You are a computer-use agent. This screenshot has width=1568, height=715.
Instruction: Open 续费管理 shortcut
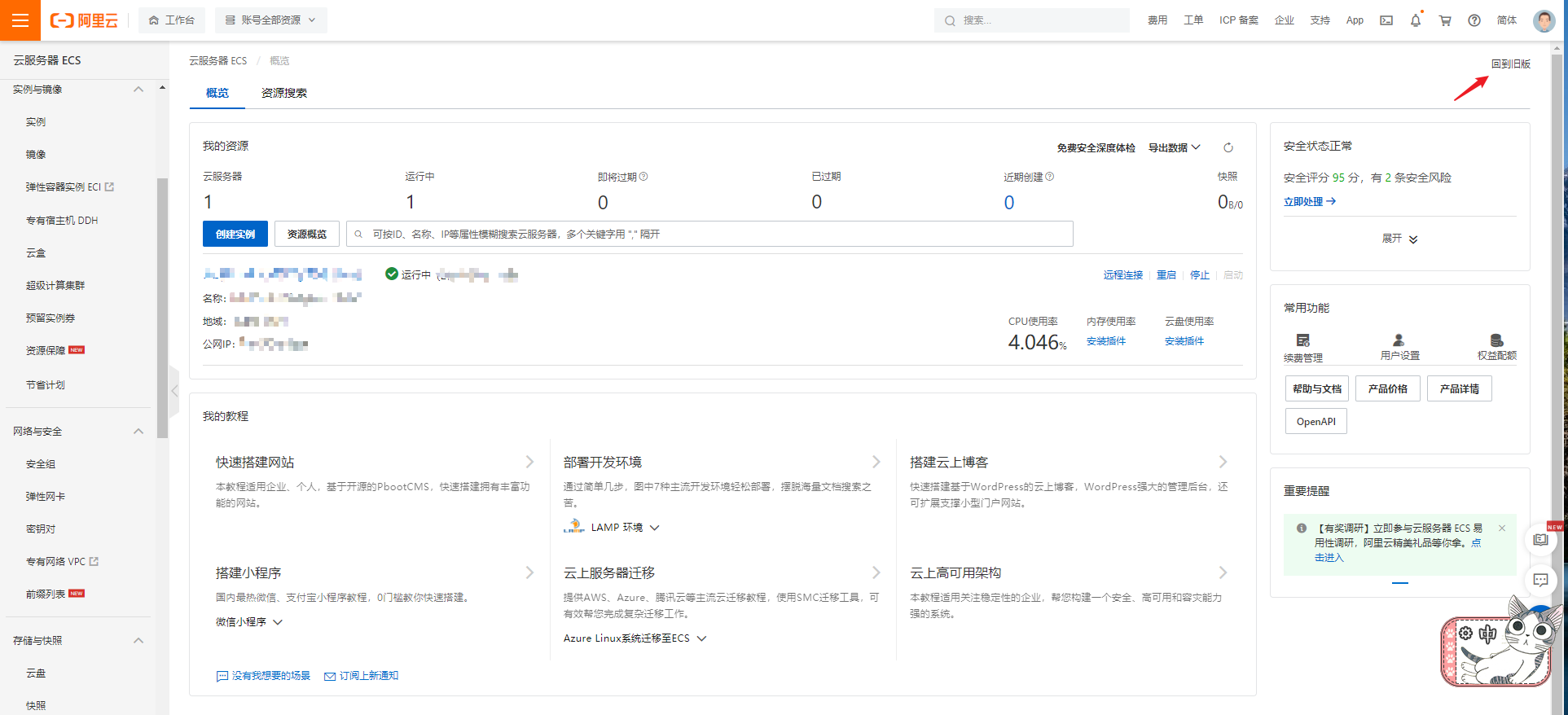point(1303,348)
